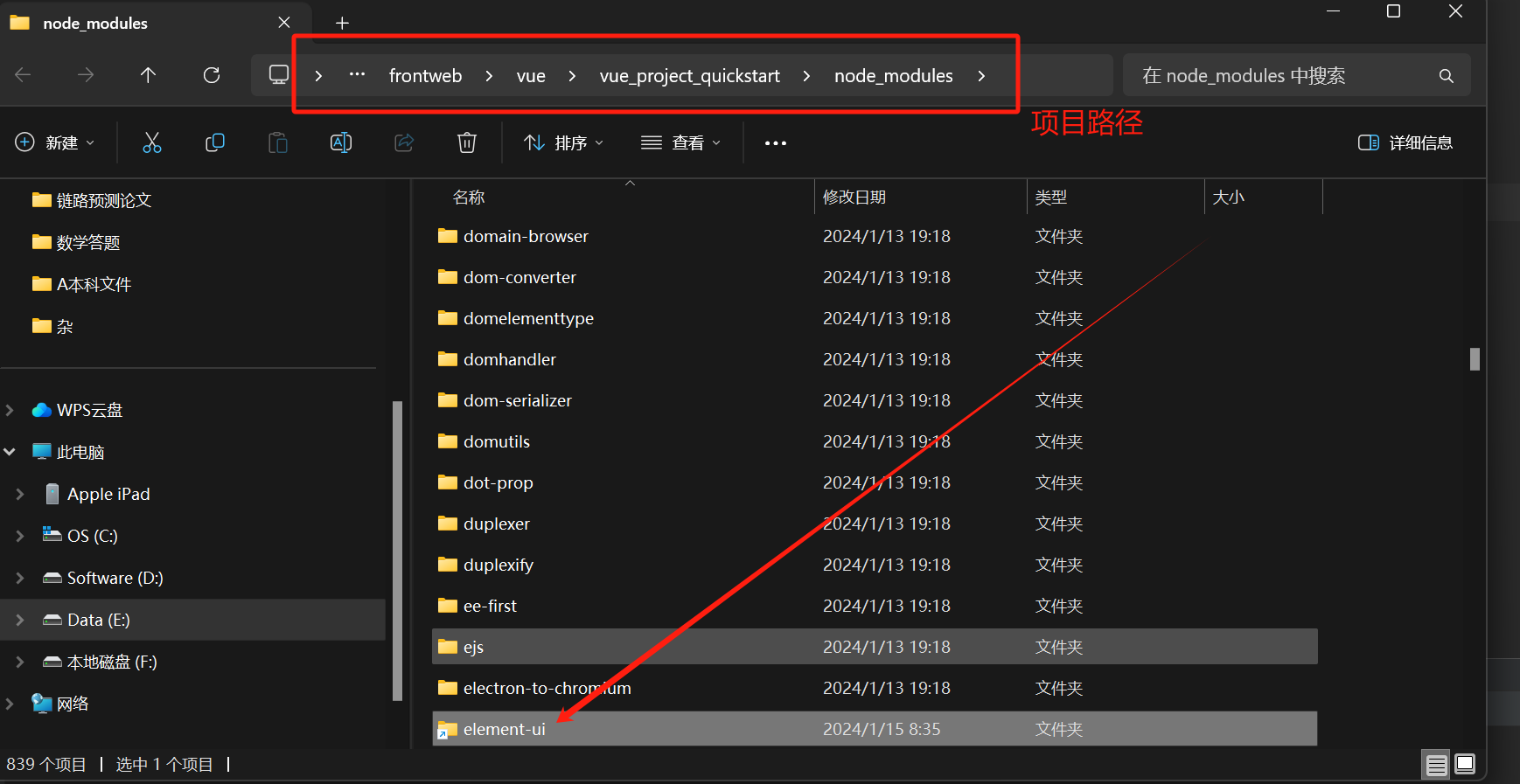Collapse the 此电脑 tree node

[10, 452]
